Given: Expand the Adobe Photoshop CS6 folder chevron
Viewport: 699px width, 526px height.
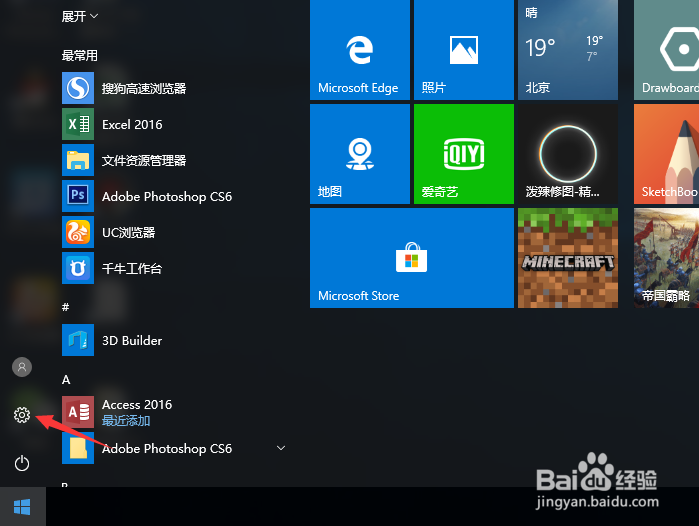Looking at the screenshot, I should (281, 448).
